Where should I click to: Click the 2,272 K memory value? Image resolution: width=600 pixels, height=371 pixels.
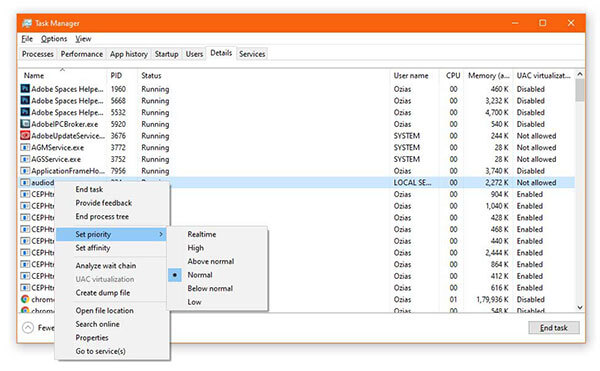(x=497, y=183)
